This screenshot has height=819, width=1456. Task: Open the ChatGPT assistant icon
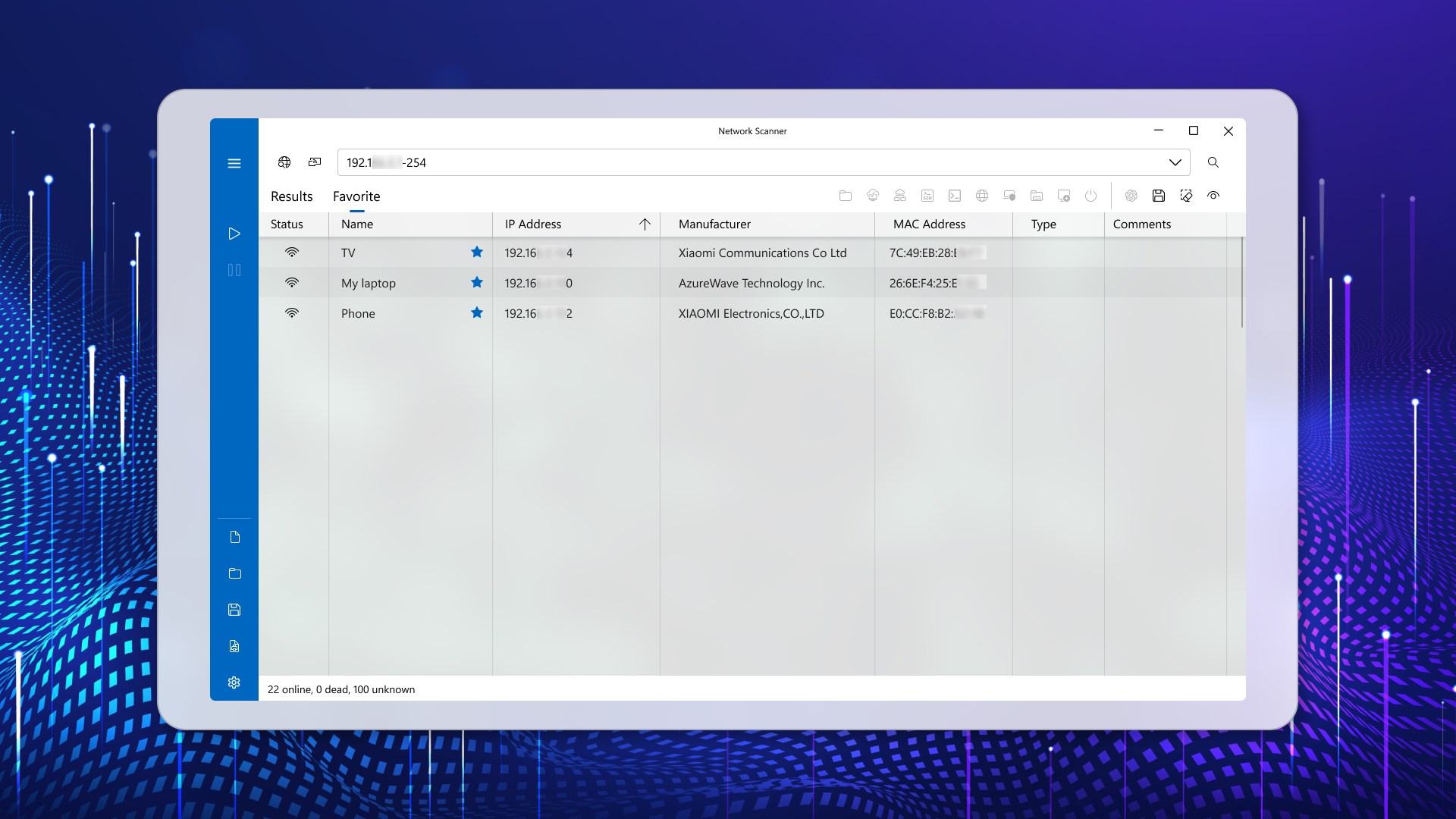click(1132, 196)
